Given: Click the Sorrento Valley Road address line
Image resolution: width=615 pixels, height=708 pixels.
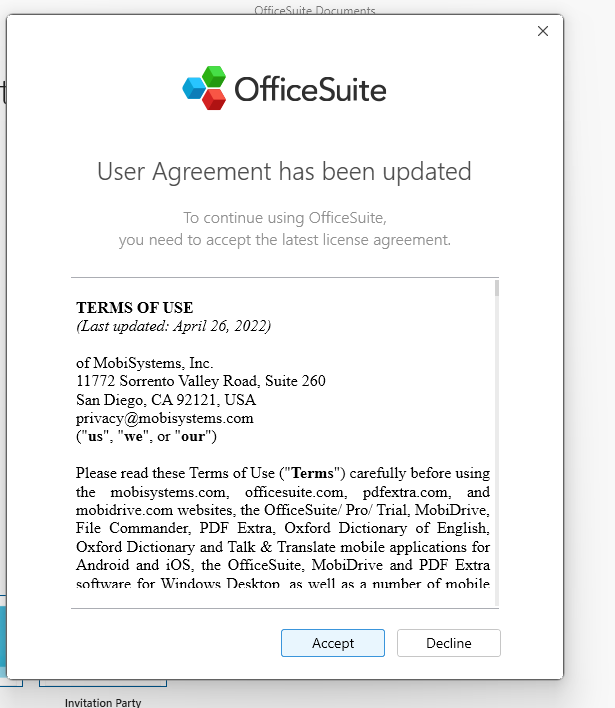Looking at the screenshot, I should (x=200, y=381).
